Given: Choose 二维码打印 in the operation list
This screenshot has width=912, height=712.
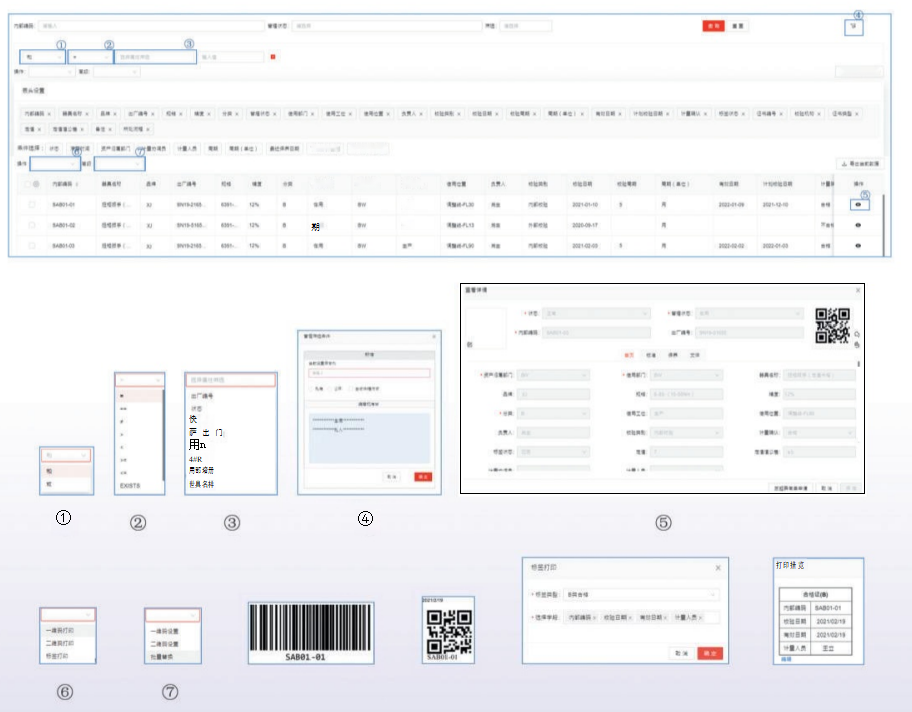Looking at the screenshot, I should tap(59, 643).
